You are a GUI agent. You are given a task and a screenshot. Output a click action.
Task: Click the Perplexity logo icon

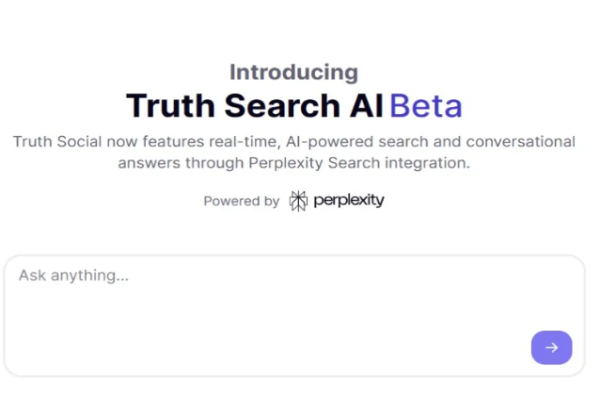click(x=298, y=200)
